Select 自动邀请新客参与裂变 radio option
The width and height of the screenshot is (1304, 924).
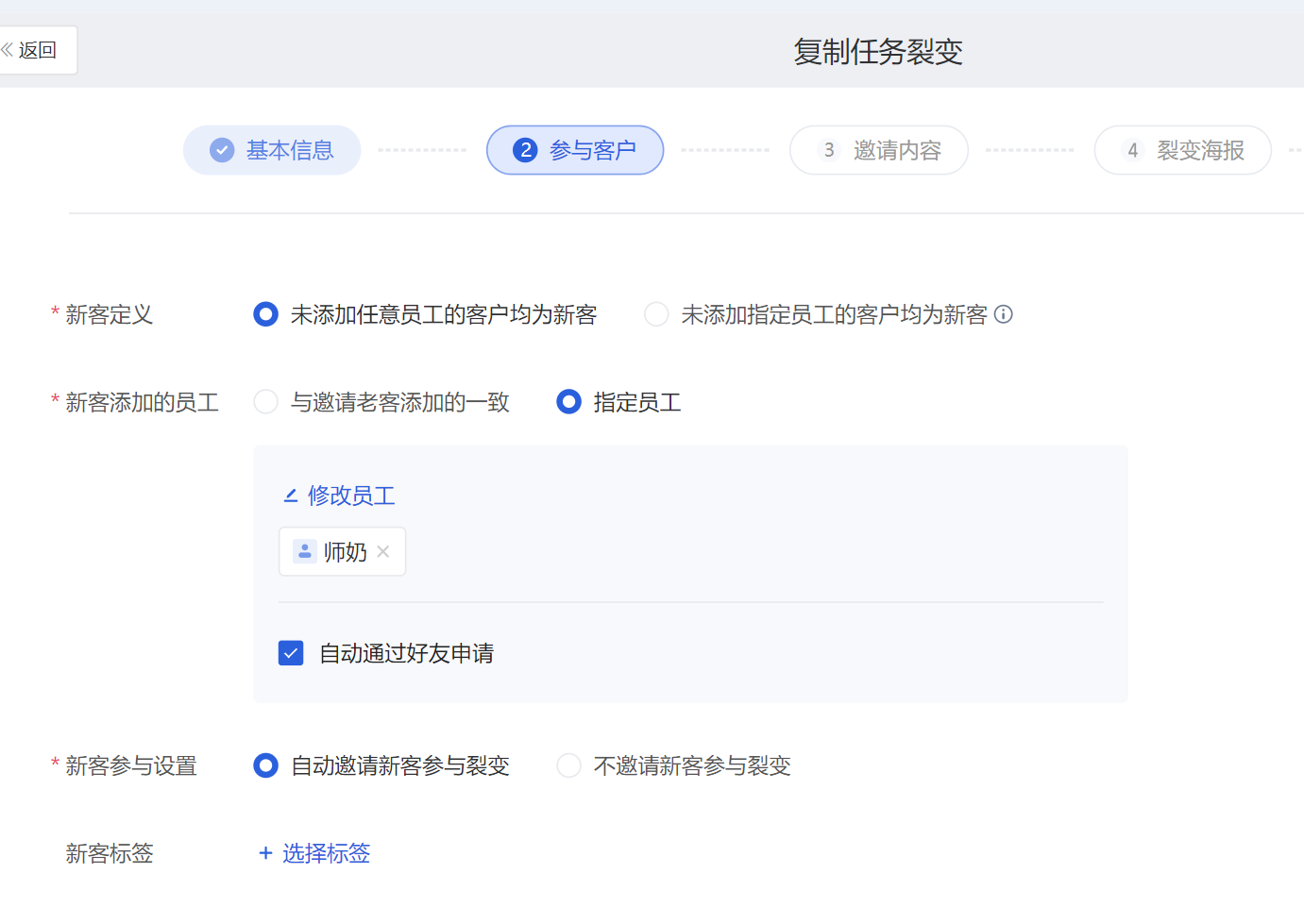266,765
